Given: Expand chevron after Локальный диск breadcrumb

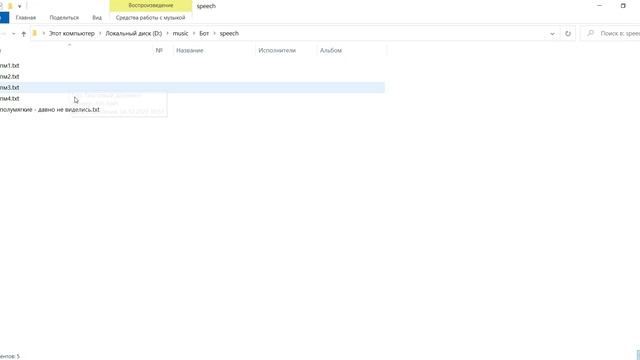Looking at the screenshot, I should point(167,33).
